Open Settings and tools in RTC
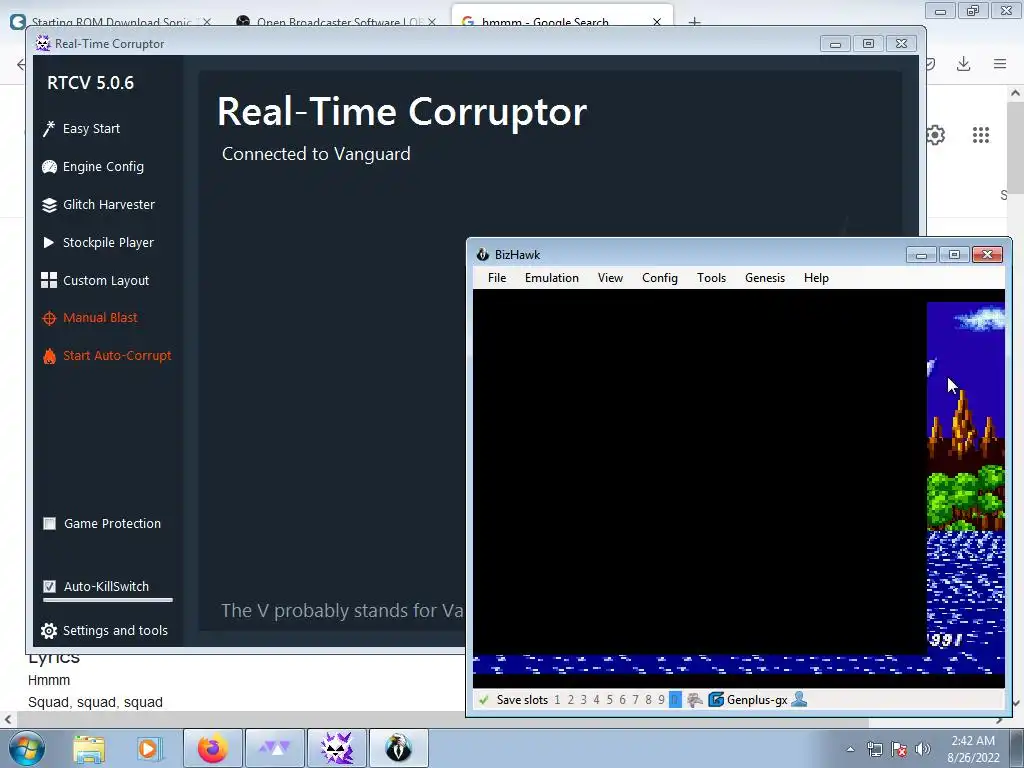Viewport: 1024px width, 768px height. coord(104,631)
